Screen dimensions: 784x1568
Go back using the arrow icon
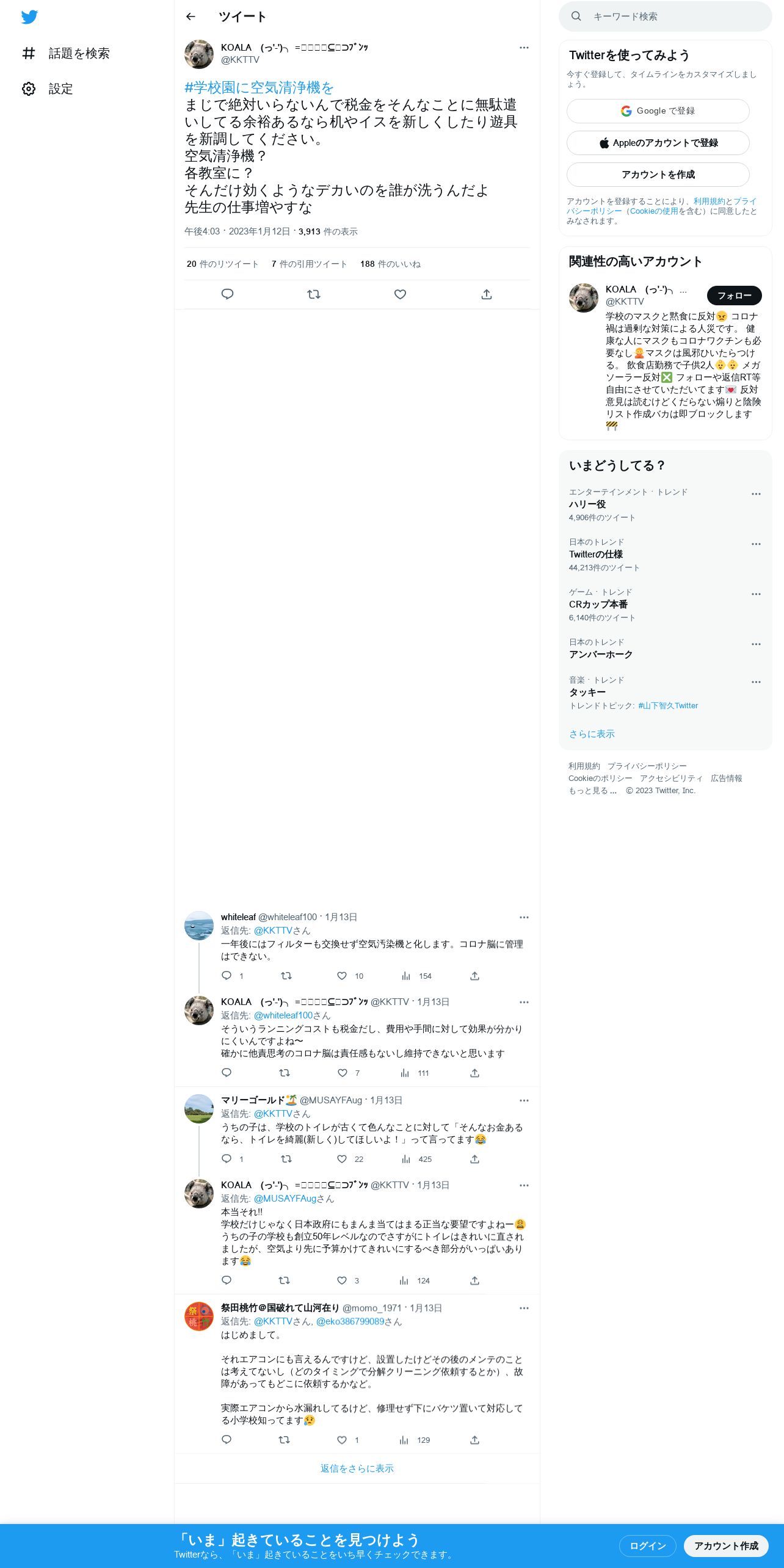tap(191, 16)
